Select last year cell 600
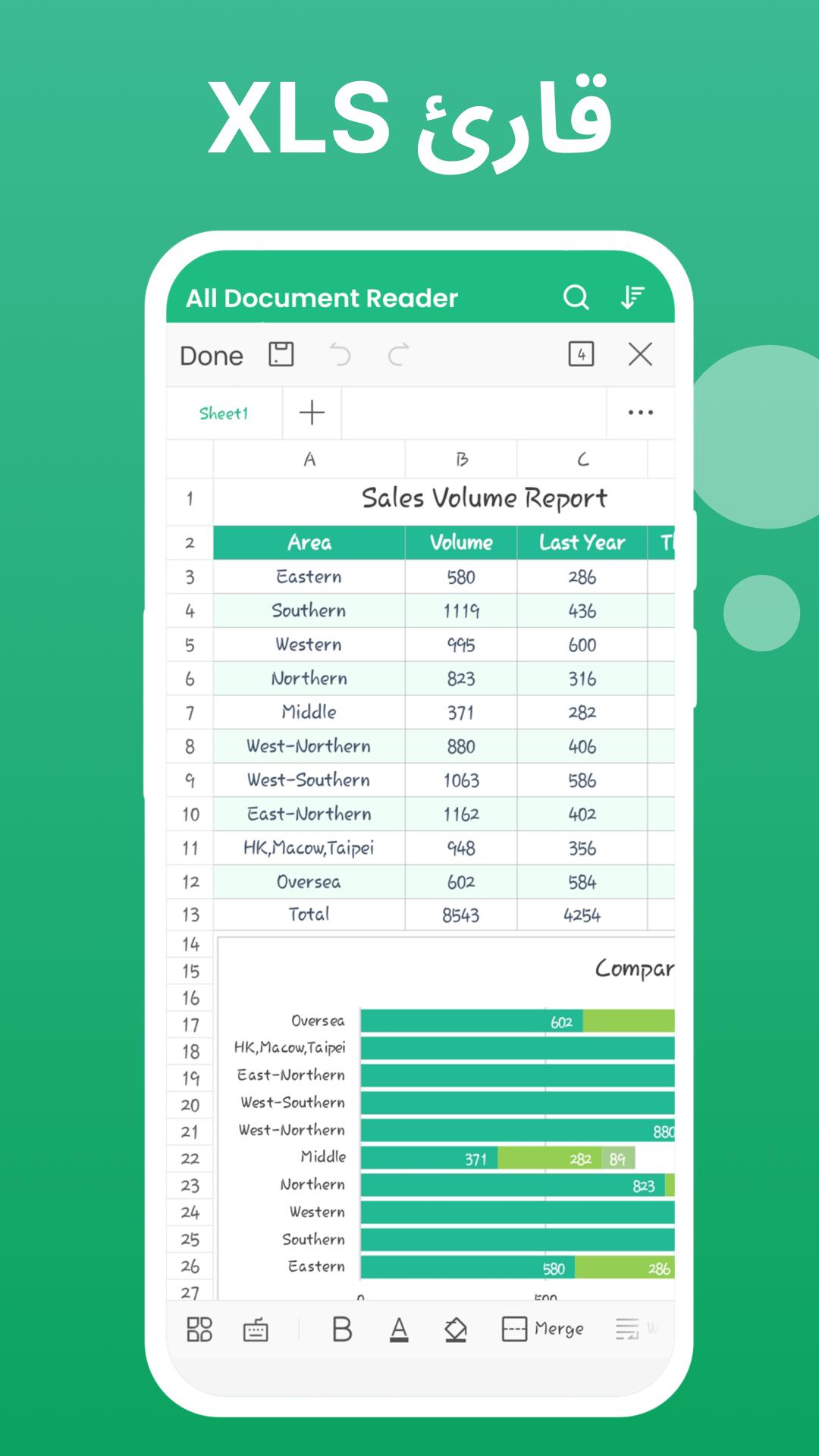819x1456 pixels. pos(582,645)
